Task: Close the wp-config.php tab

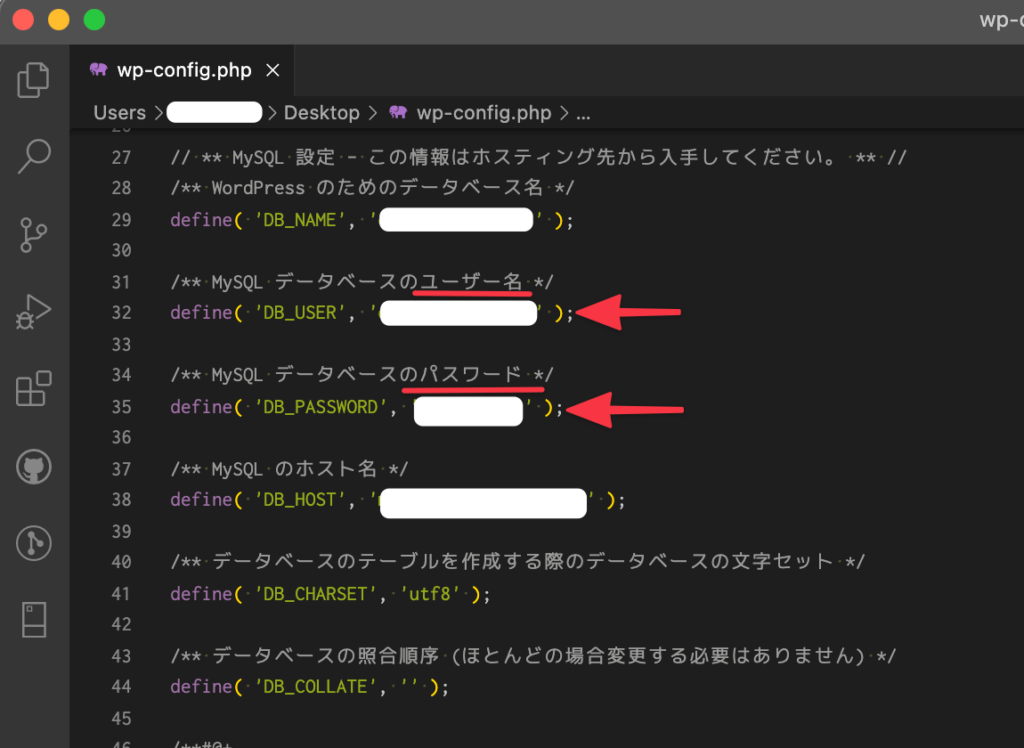Action: pos(273,70)
